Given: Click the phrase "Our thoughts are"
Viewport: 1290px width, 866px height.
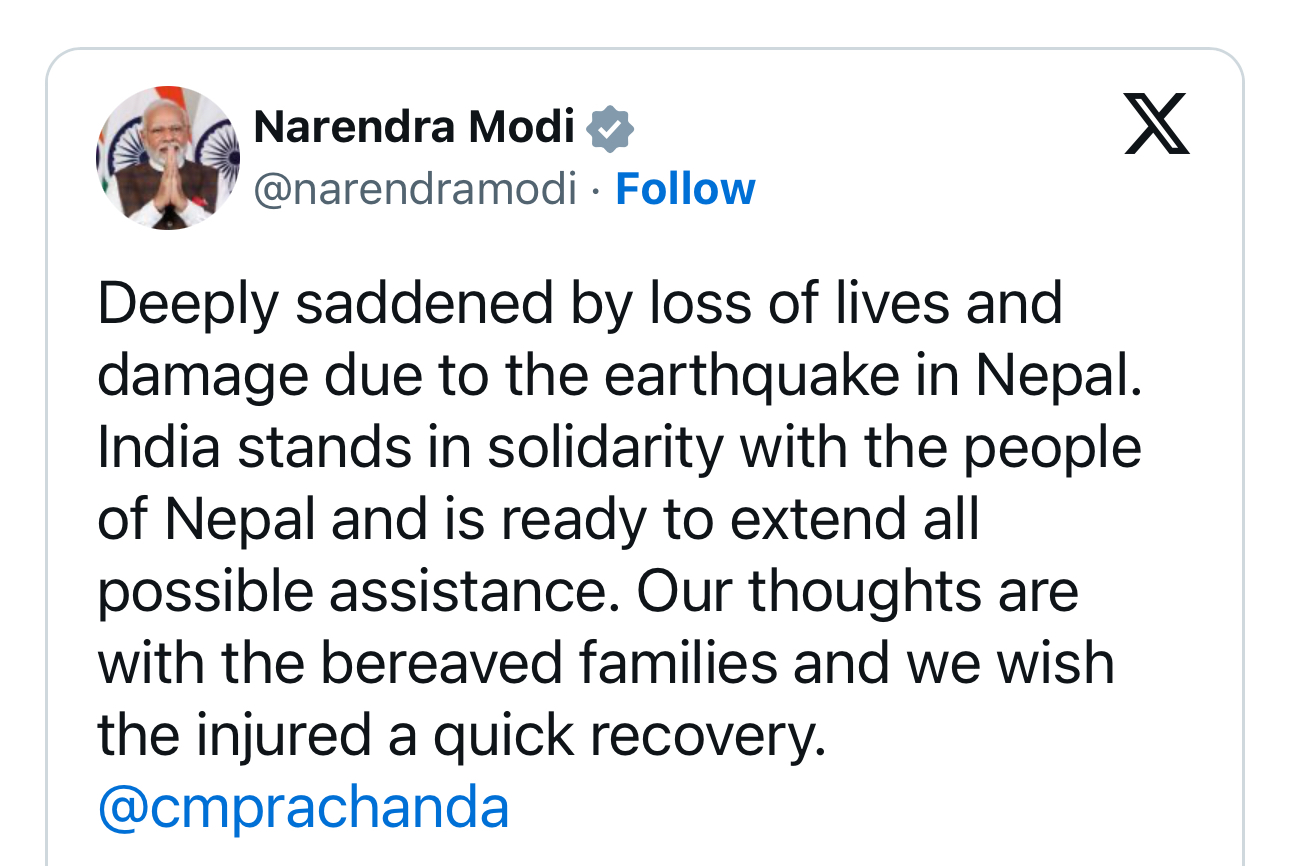Looking at the screenshot, I should pyautogui.click(x=858, y=591).
